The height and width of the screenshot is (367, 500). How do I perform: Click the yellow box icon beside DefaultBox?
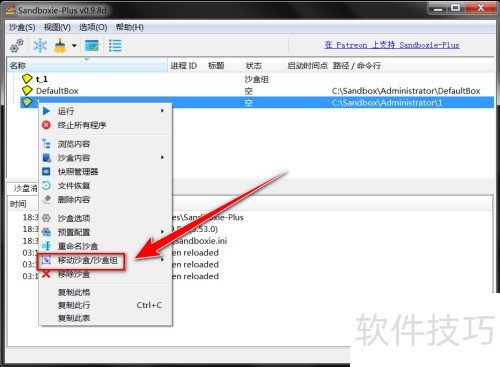tap(27, 90)
